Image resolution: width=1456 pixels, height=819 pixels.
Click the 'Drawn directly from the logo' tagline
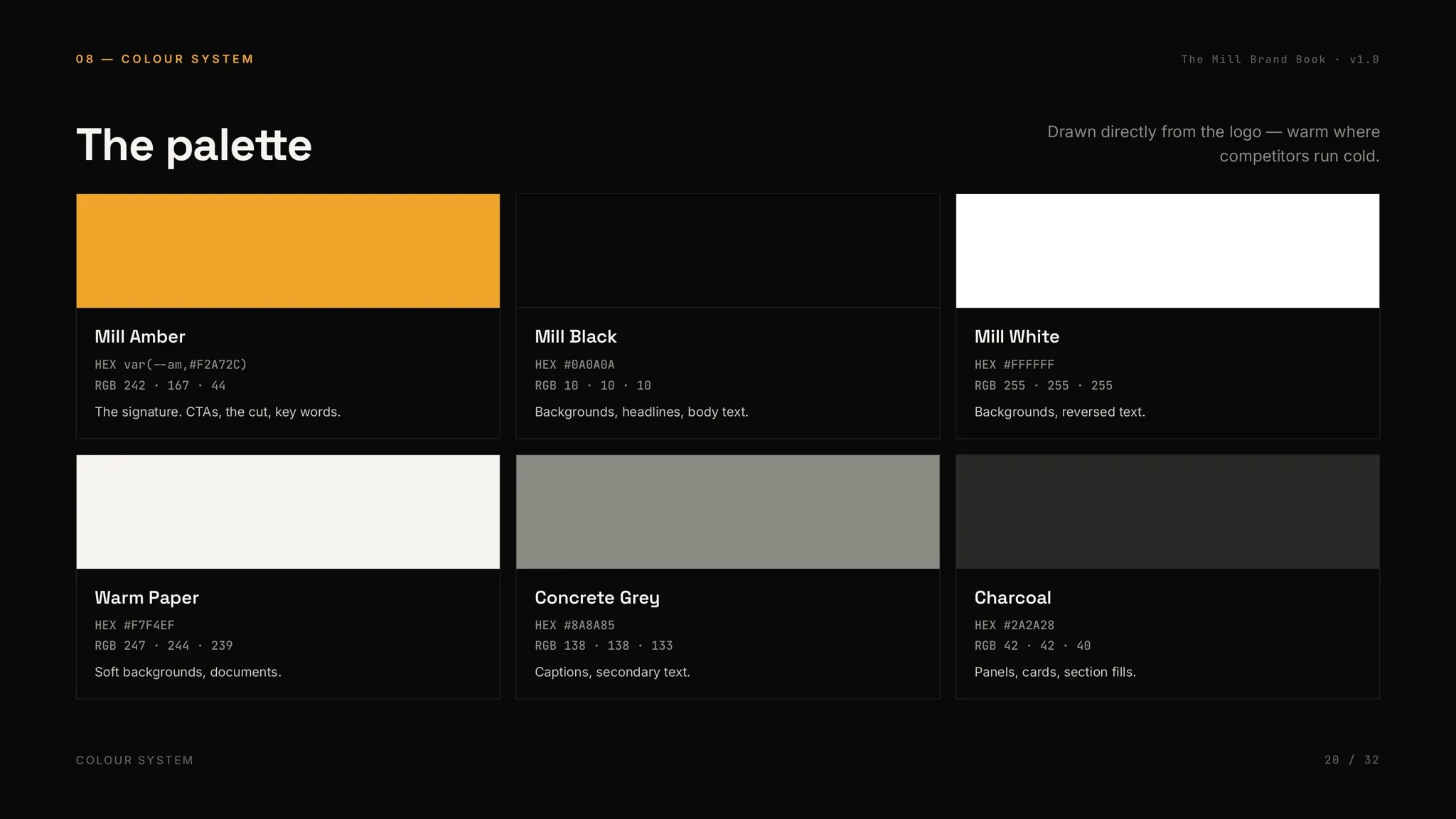tap(1214, 144)
